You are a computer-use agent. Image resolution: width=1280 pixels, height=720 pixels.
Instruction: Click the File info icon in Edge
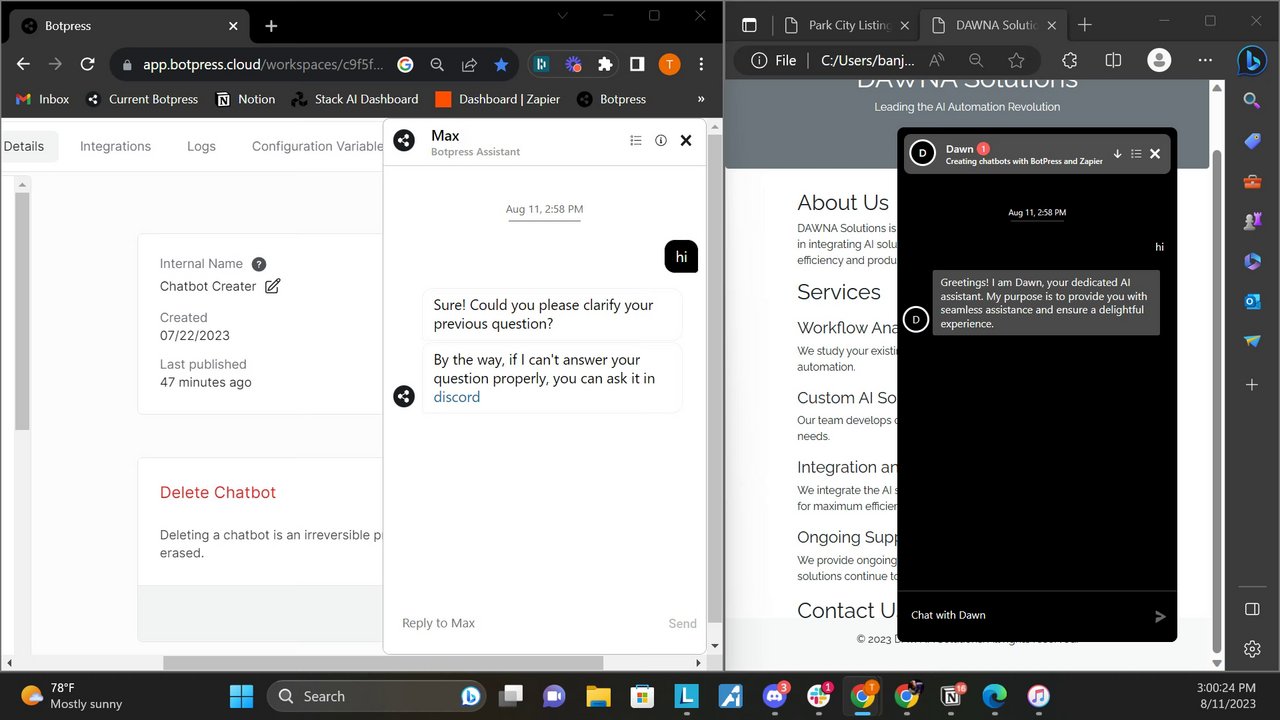pyautogui.click(x=759, y=60)
